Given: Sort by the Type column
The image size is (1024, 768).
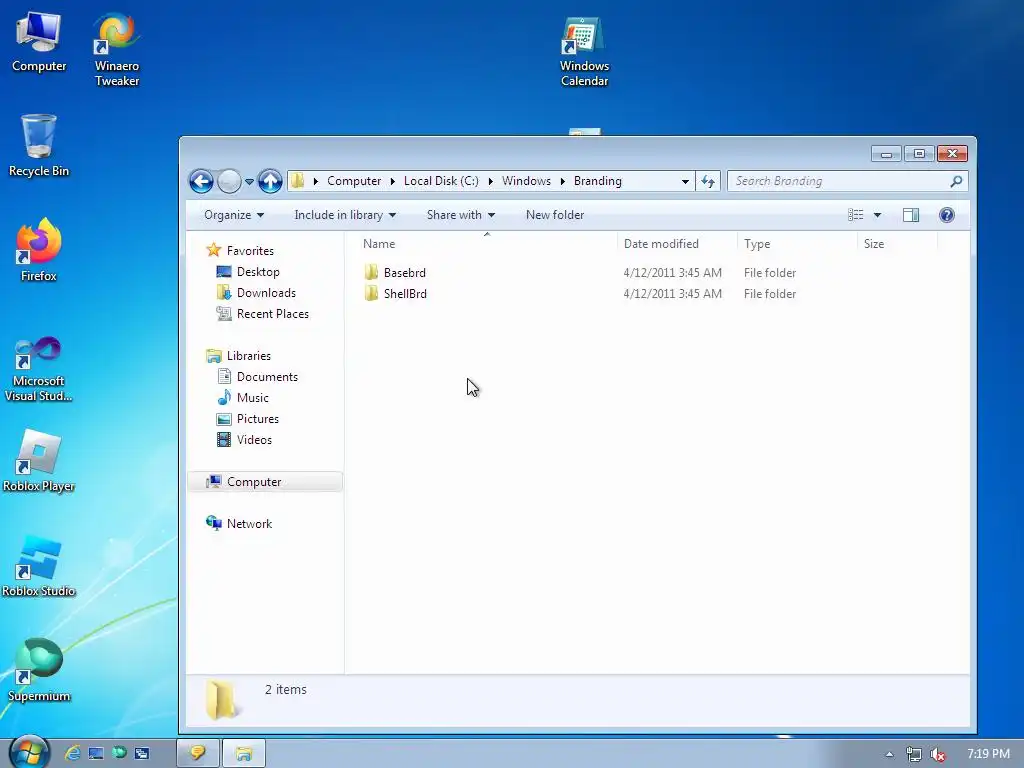Looking at the screenshot, I should click(x=797, y=244).
